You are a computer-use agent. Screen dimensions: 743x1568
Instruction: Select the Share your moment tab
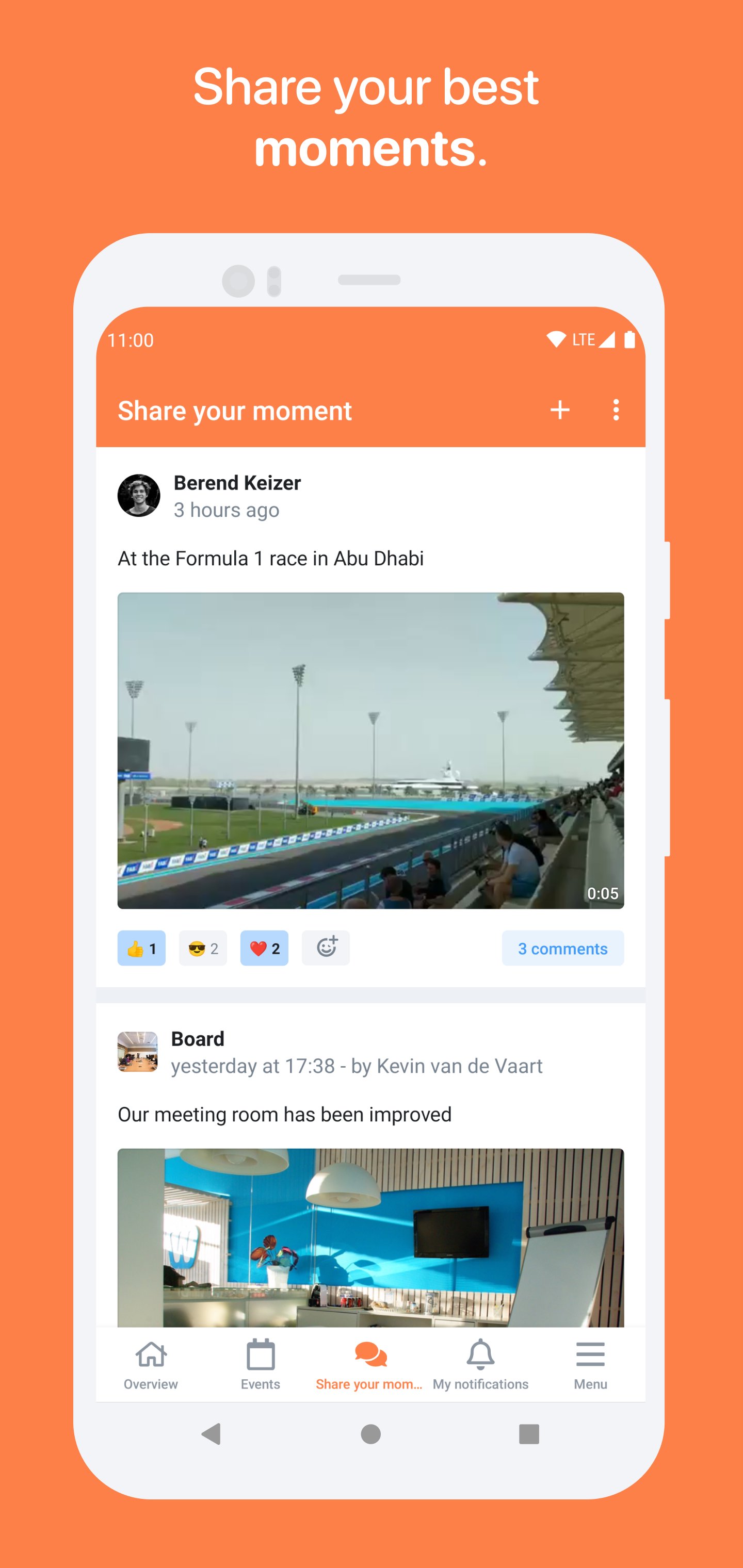pos(369,1364)
